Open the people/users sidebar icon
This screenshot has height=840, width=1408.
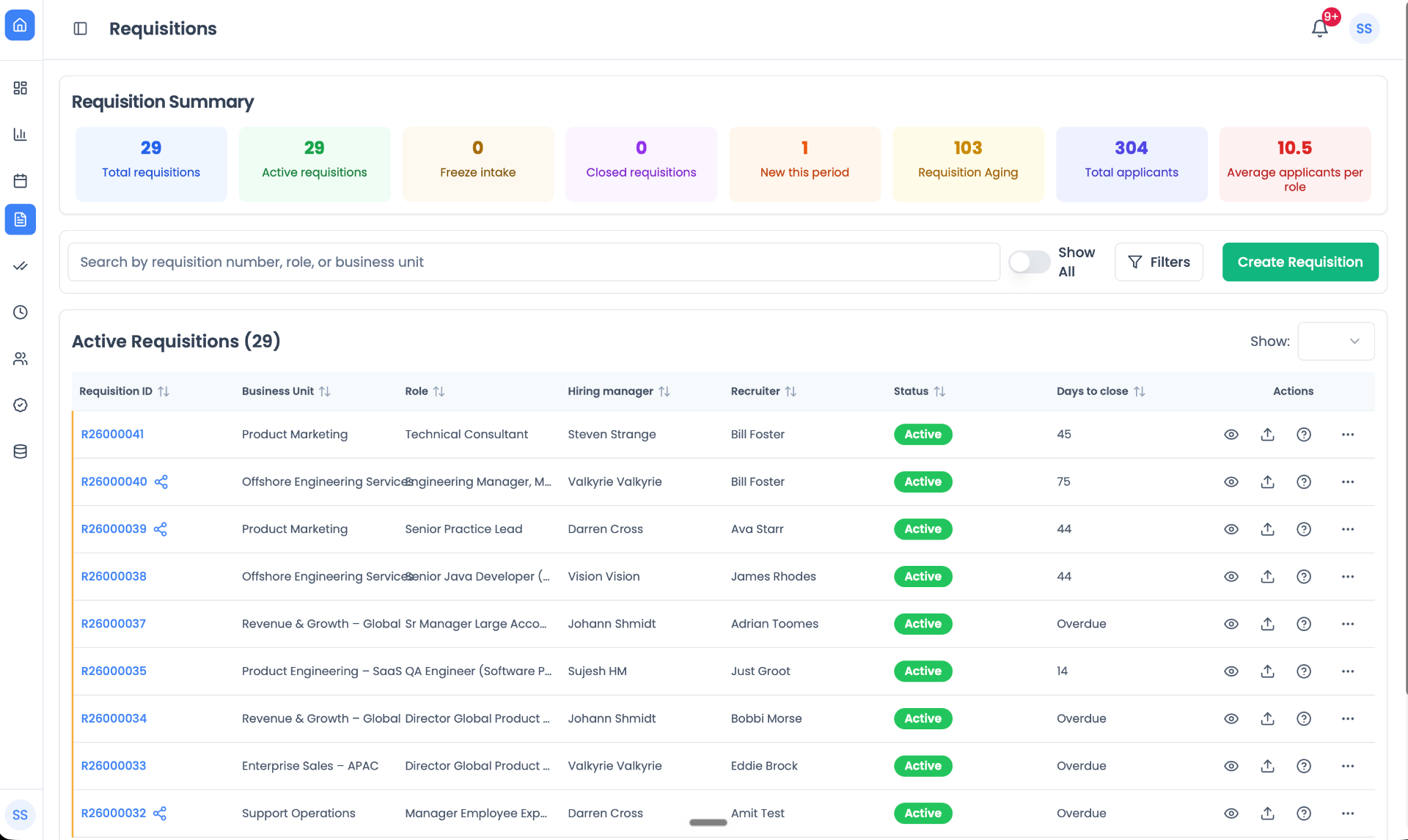click(21, 358)
